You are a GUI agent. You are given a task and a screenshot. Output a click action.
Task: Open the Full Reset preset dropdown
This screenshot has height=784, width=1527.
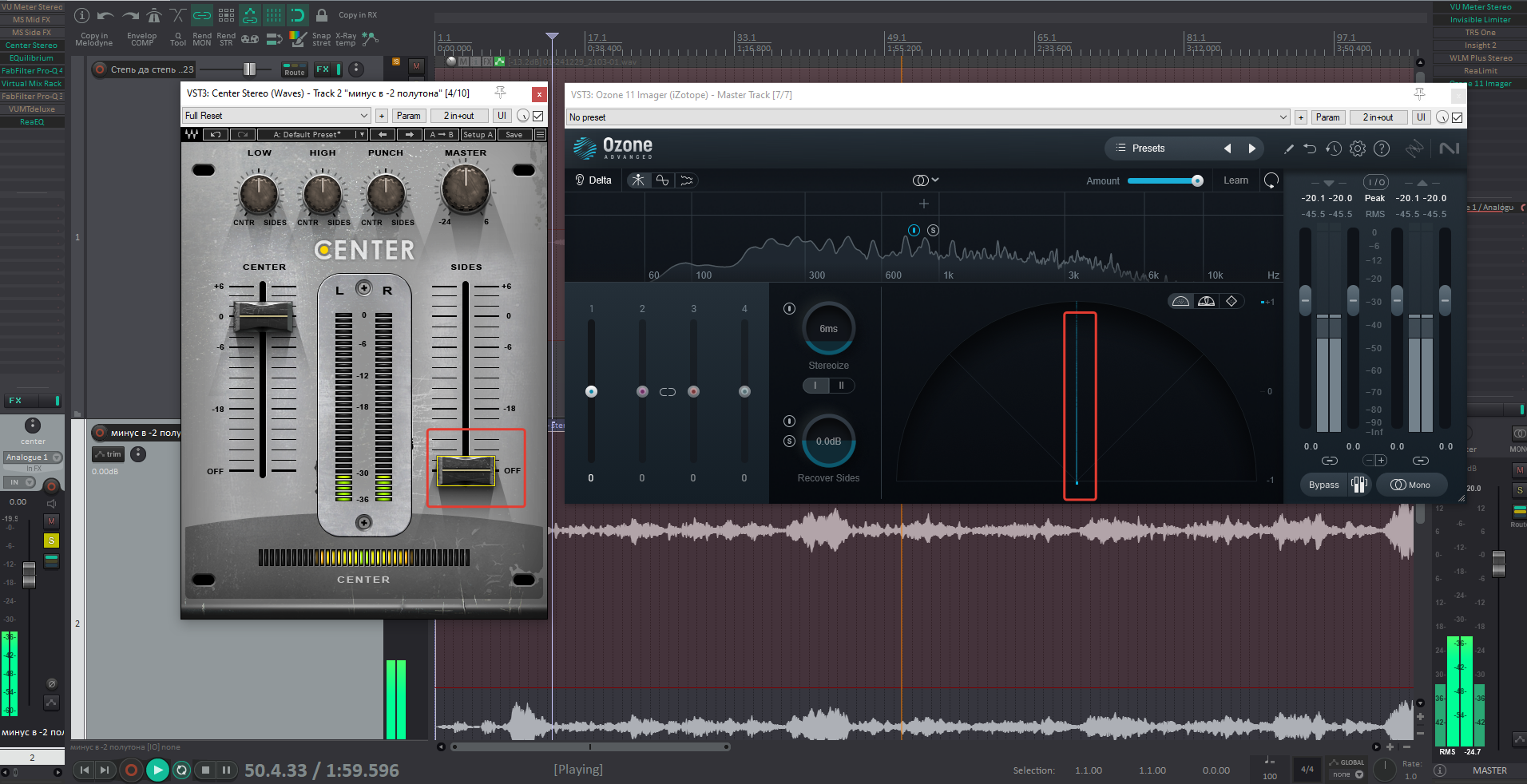coord(276,116)
